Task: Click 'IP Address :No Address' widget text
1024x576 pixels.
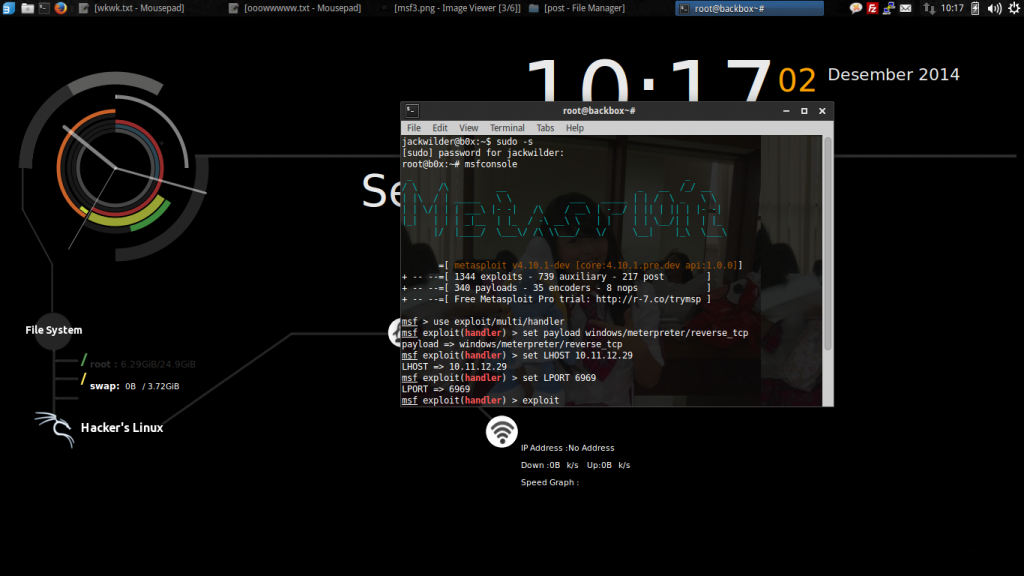Action: tap(567, 448)
